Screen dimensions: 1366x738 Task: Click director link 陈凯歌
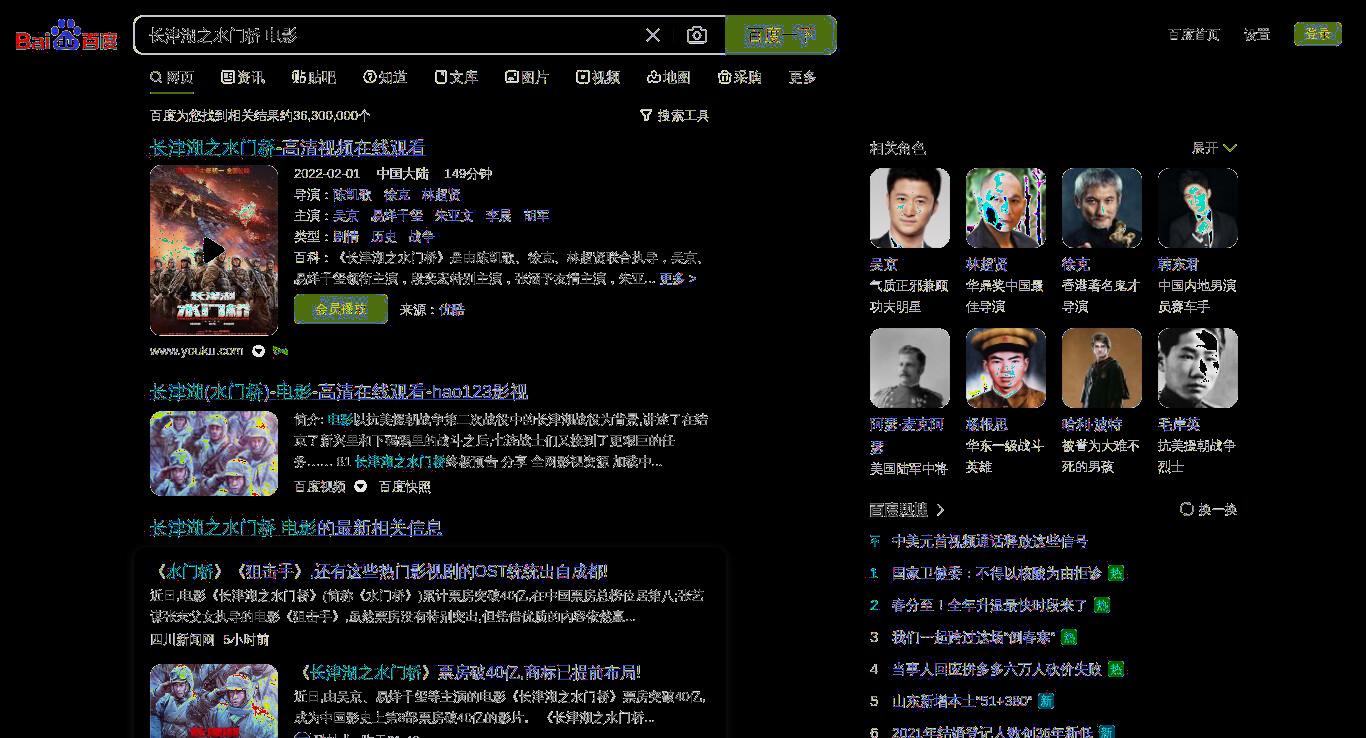tap(352, 195)
